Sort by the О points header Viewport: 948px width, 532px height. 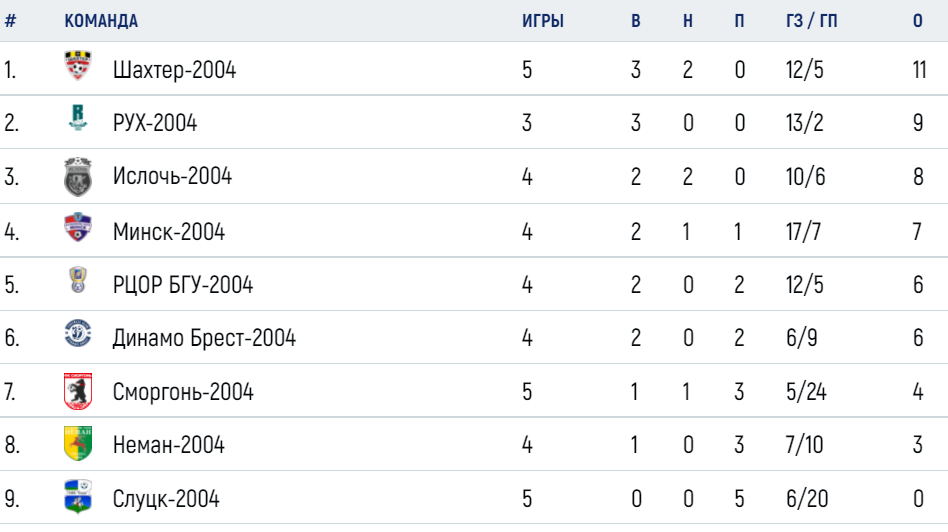pyautogui.click(x=918, y=21)
